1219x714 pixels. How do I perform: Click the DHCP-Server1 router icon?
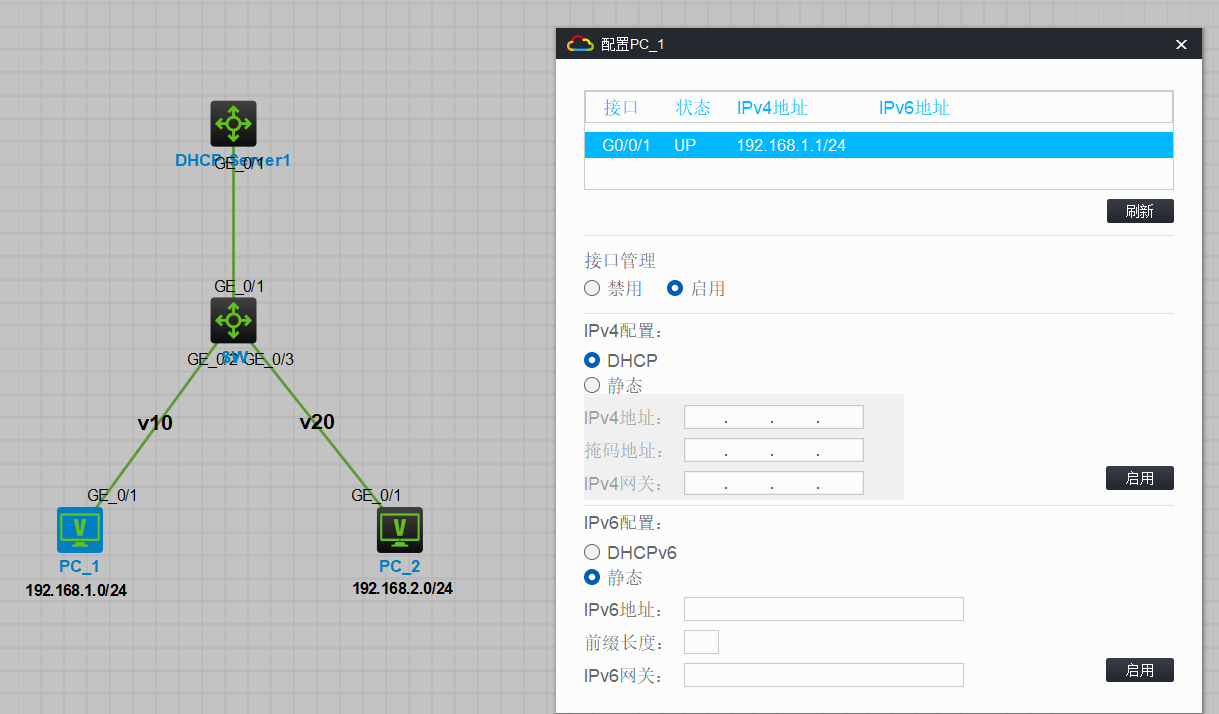pos(233,123)
